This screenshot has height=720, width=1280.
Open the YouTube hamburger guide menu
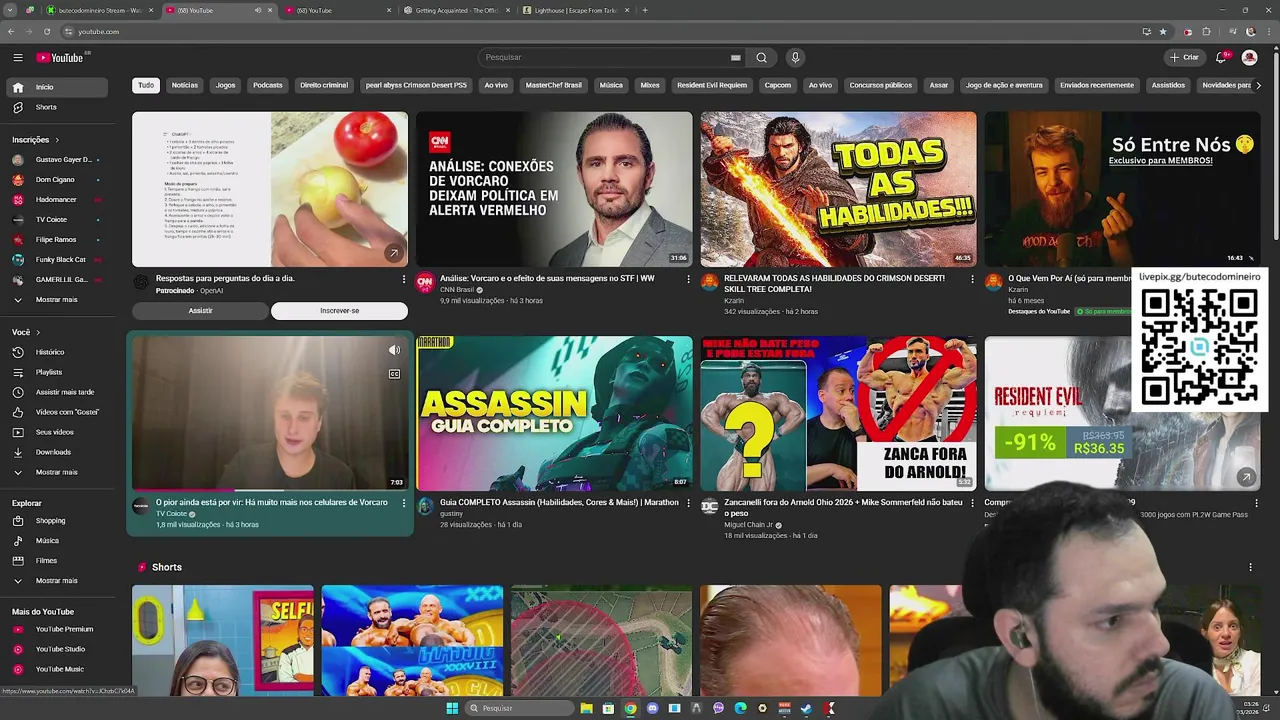(17, 58)
